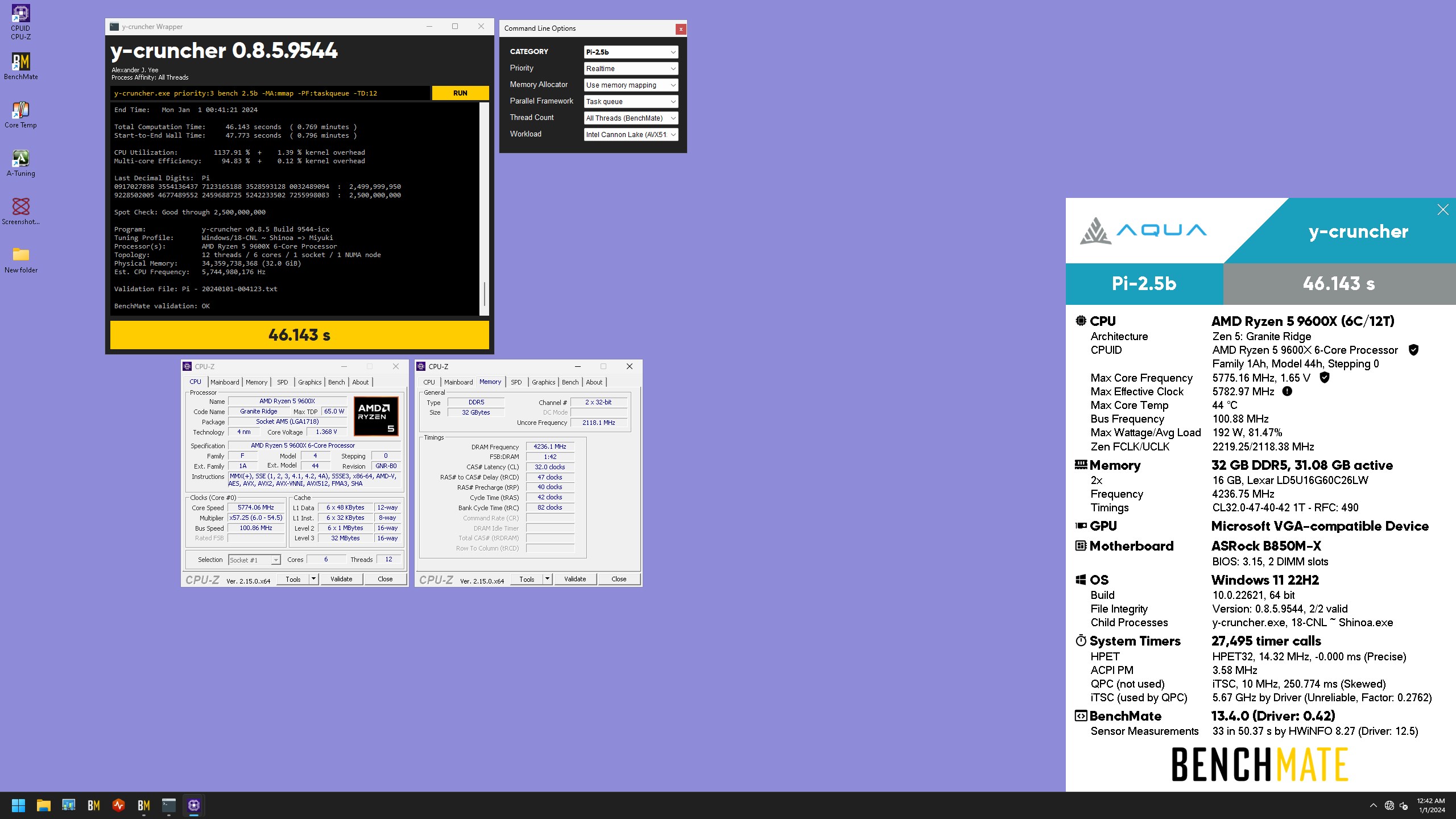The height and width of the screenshot is (819, 1456).
Task: Open CPU-Z taskbar icon
Action: tap(193, 805)
